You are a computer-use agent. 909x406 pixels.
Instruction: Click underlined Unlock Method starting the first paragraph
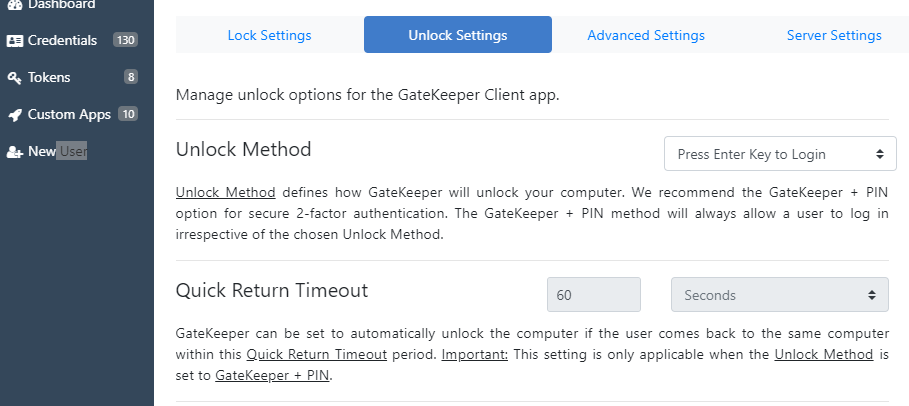[225, 193]
